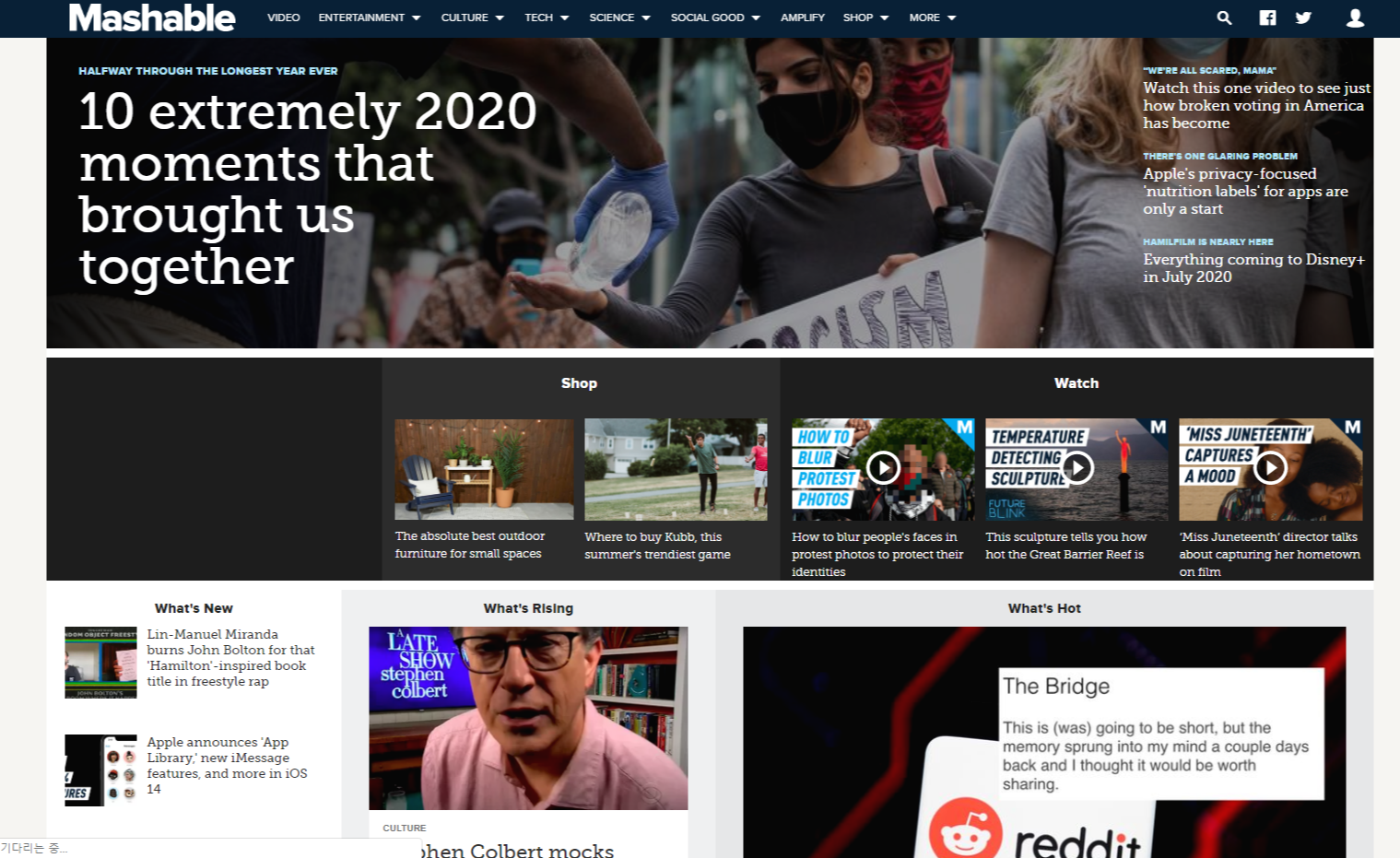Click the 'What's New' heading
1400x858 pixels.
pos(194,608)
